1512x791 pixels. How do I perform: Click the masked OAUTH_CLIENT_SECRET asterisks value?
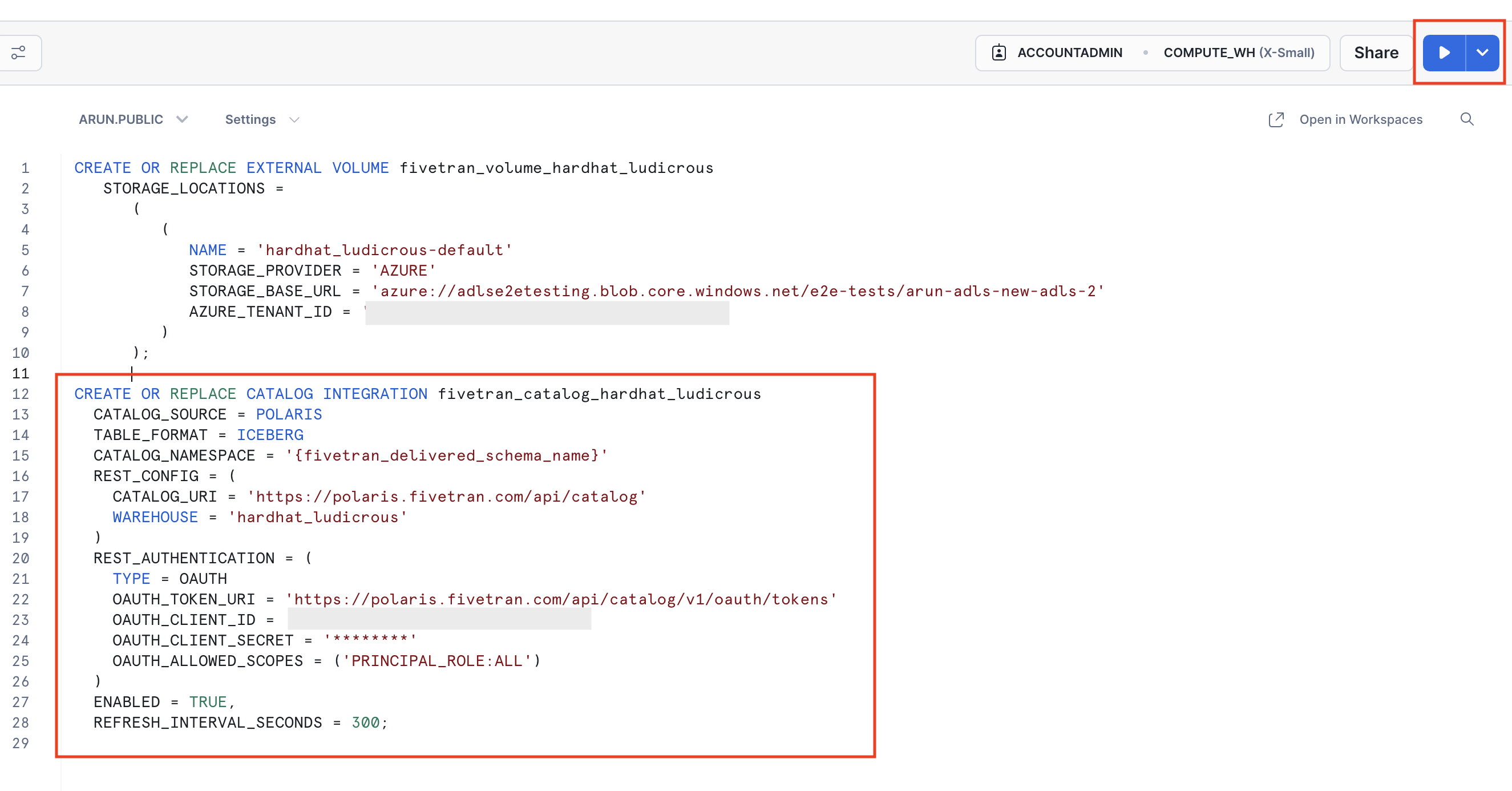[370, 640]
